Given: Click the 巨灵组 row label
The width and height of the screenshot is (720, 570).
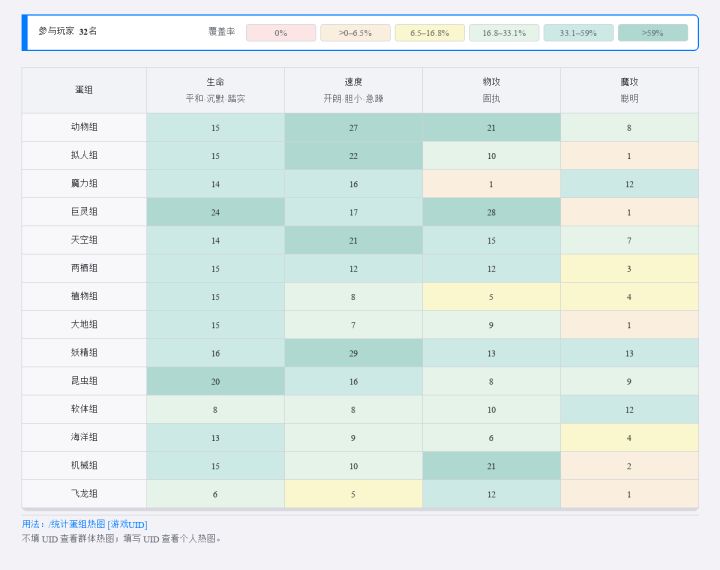Looking at the screenshot, I should 84,212.
